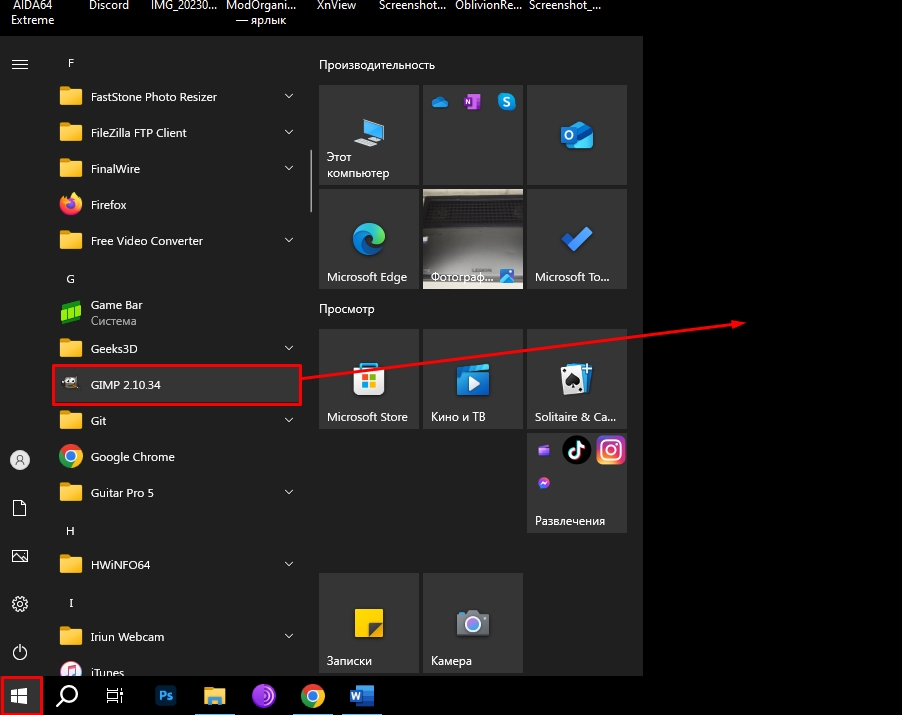Click the app list scrollbar thumb
The image size is (902, 715).
(311, 181)
